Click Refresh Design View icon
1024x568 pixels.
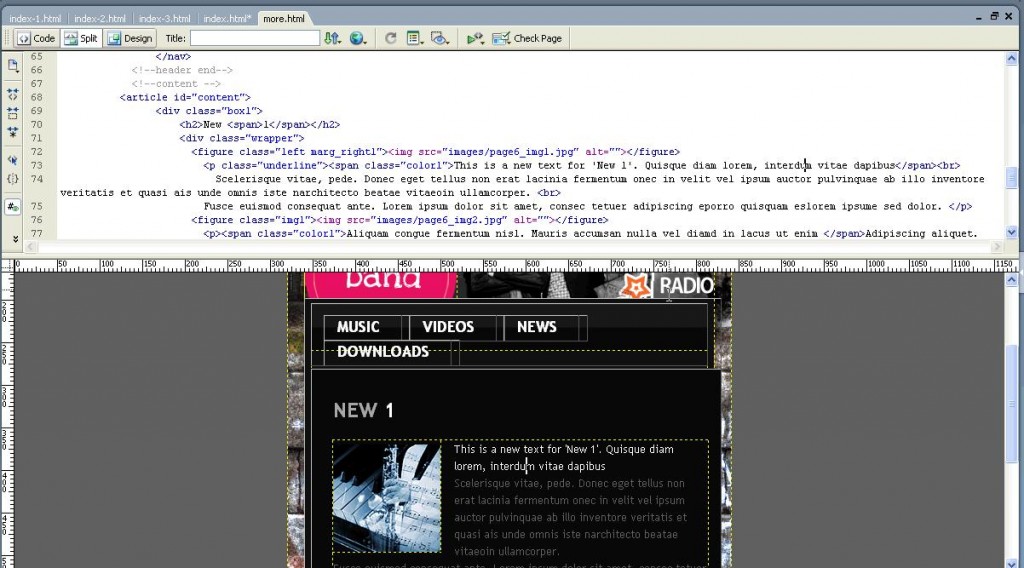click(x=391, y=39)
